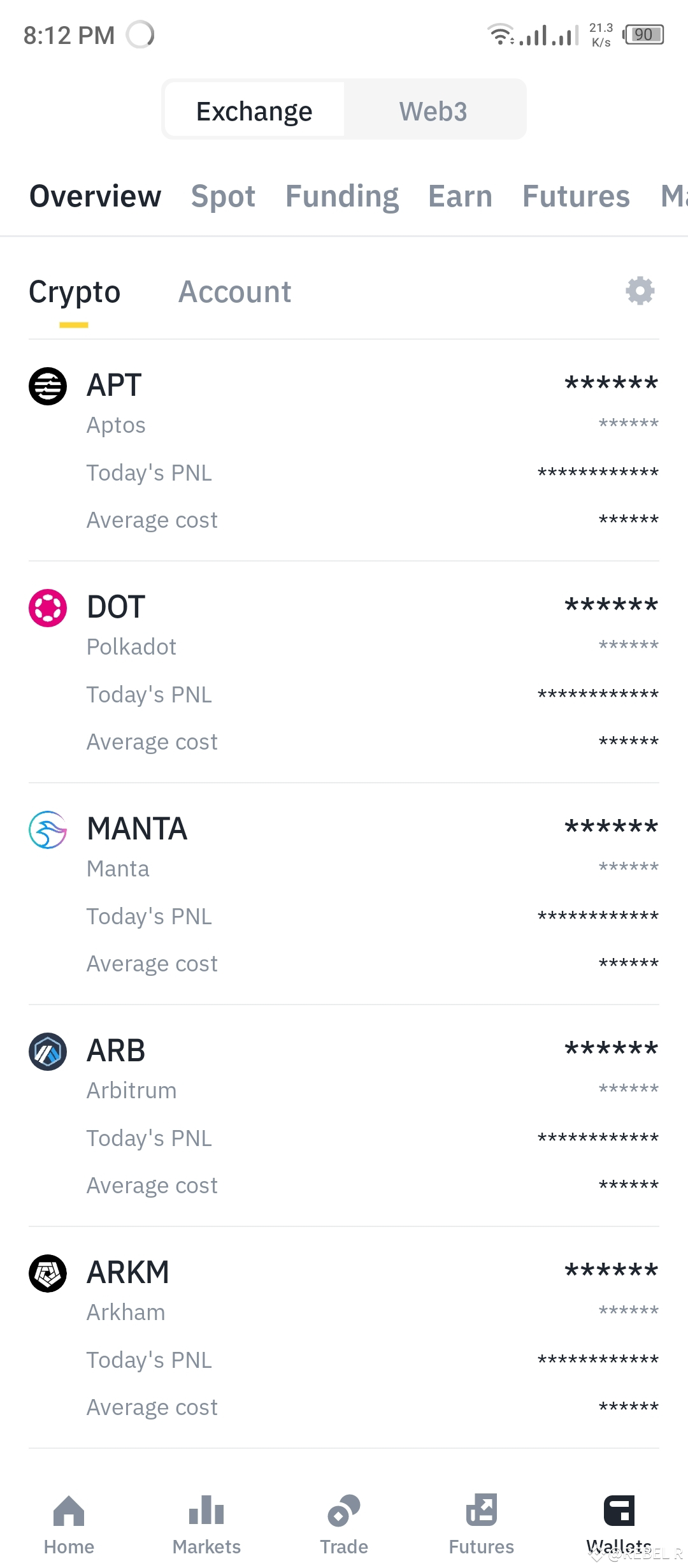Open the Funding tab

click(x=342, y=196)
